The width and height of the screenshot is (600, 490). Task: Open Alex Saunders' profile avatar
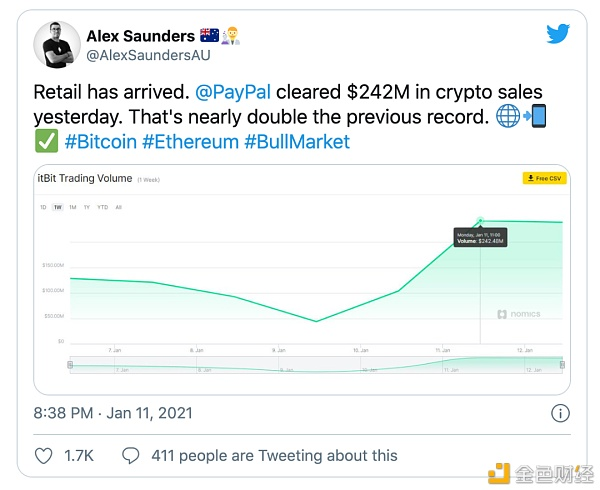[x=57, y=44]
